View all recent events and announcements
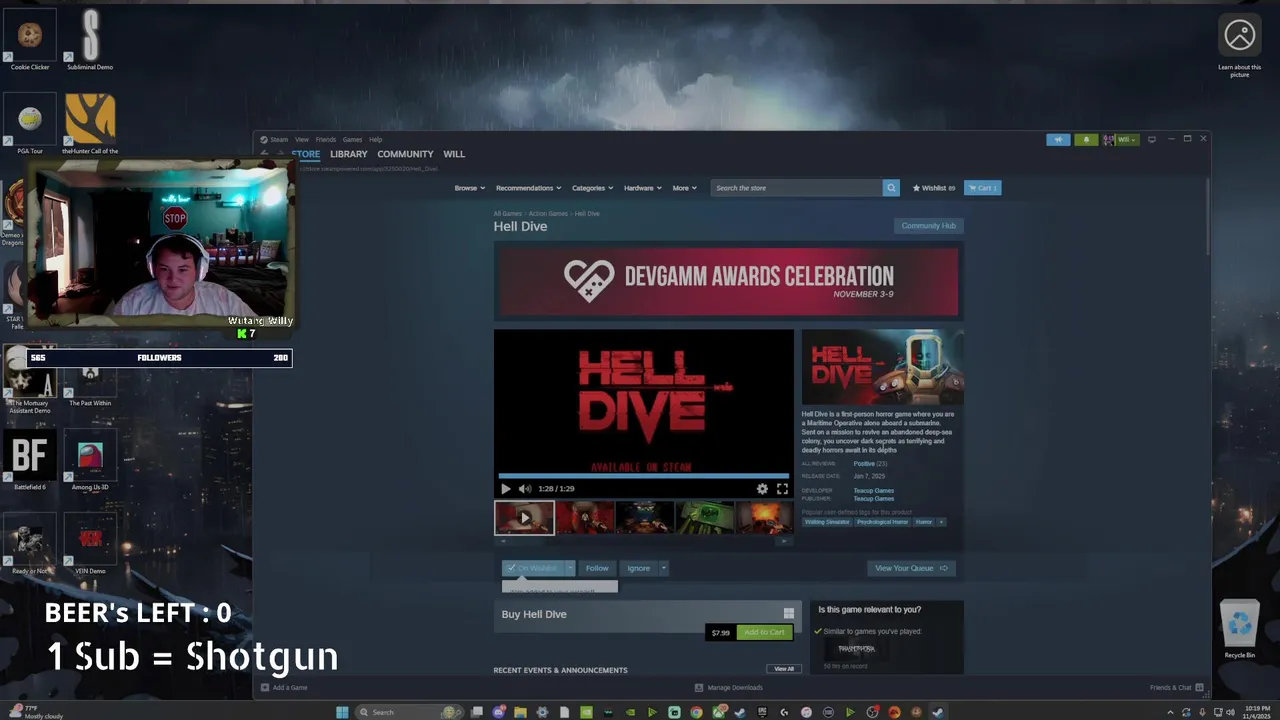This screenshot has height=720, width=1280. [x=784, y=669]
